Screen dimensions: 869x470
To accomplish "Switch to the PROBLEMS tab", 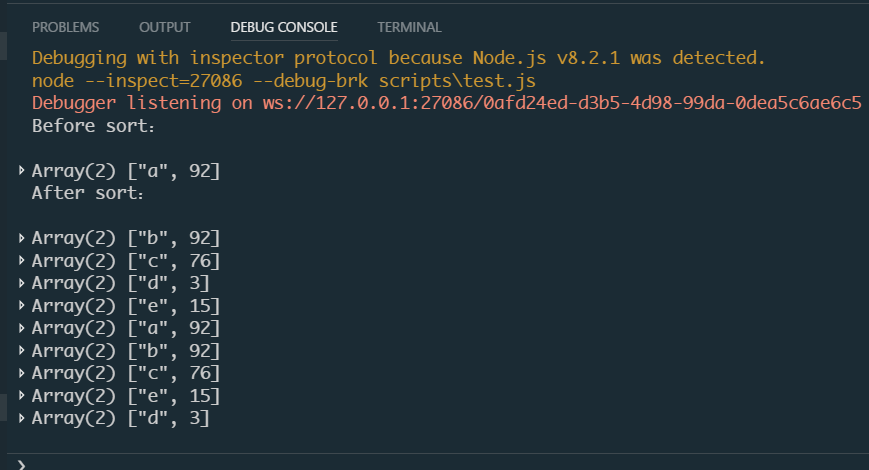I will pyautogui.click(x=65, y=27).
